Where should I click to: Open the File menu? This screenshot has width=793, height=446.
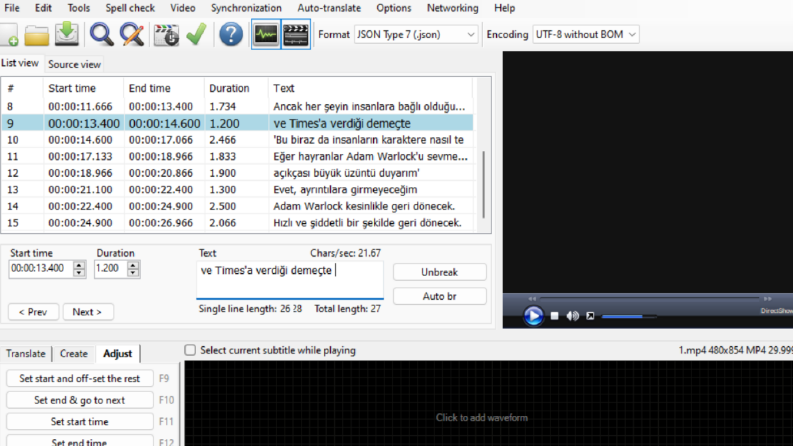coord(12,8)
